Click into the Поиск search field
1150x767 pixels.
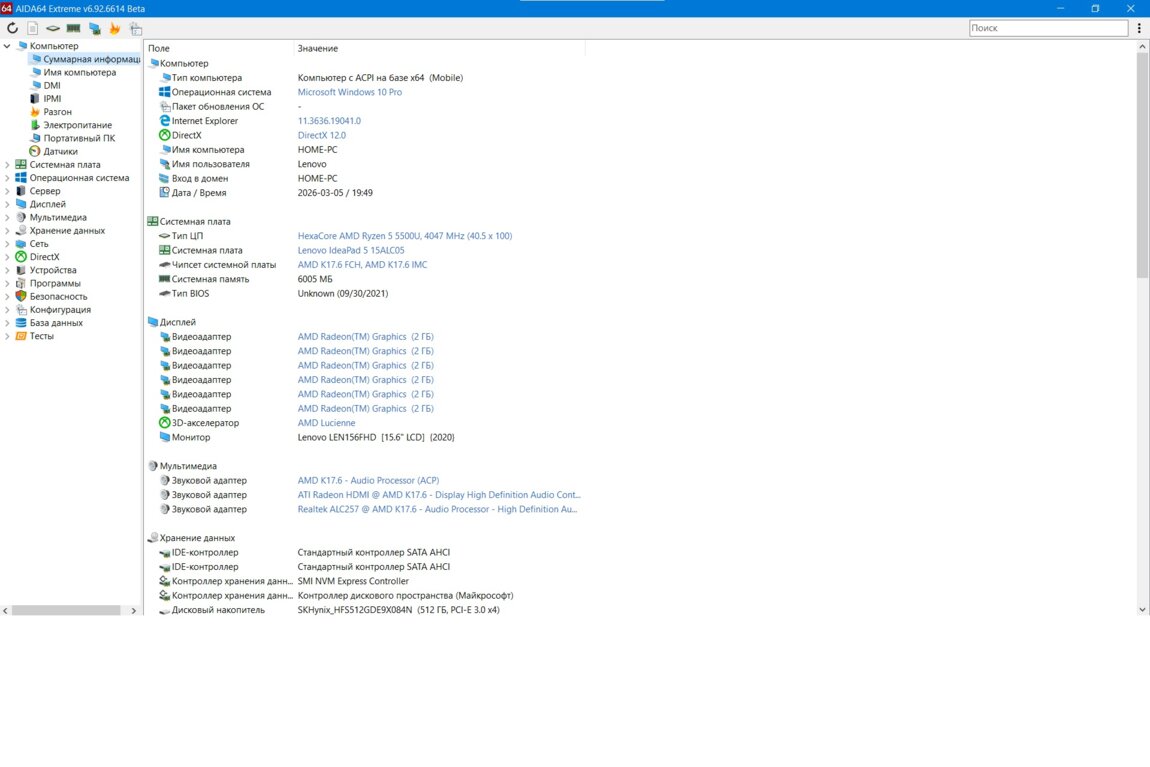[x=1050, y=28]
